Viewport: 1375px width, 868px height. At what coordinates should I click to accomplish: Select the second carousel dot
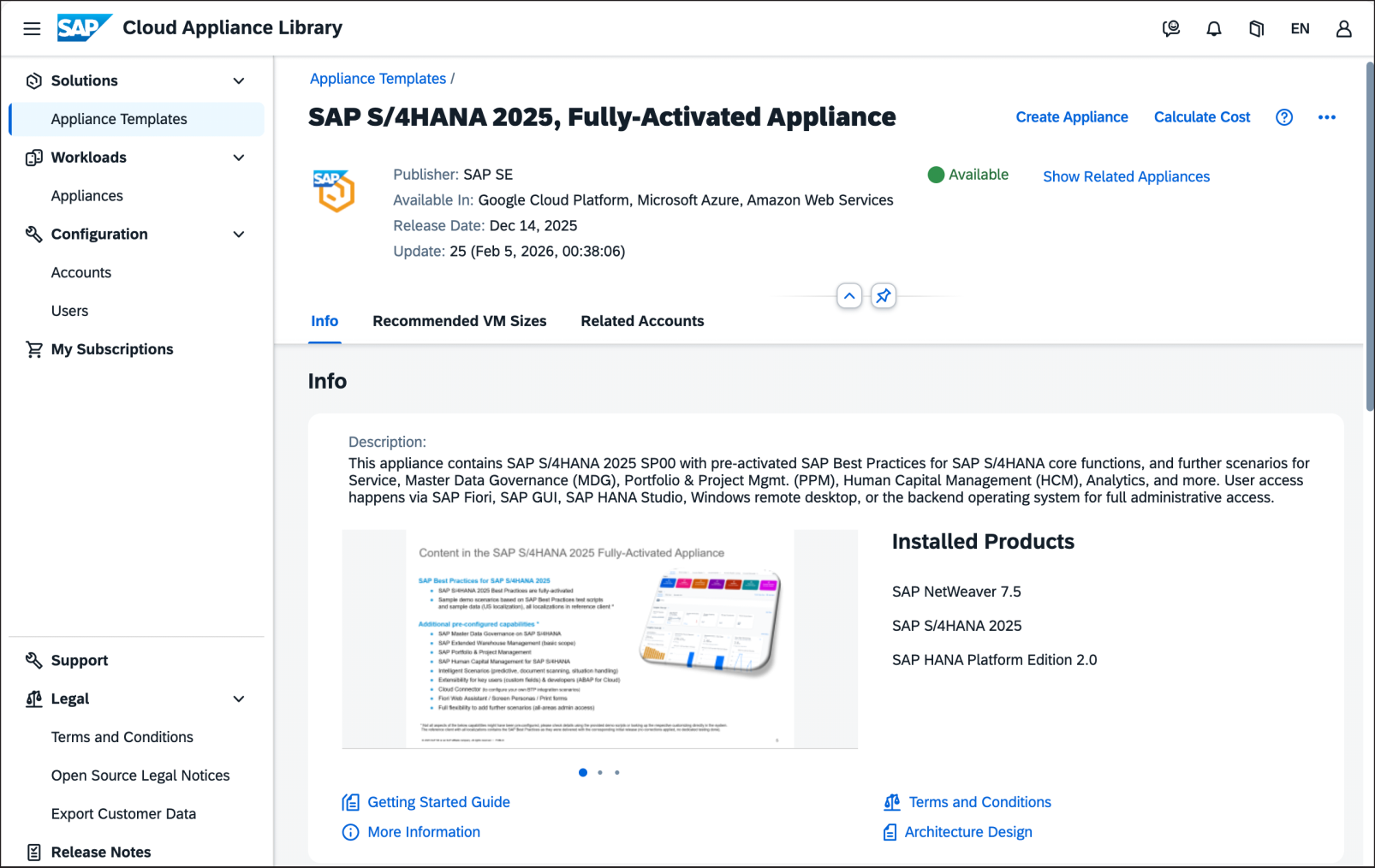point(600,773)
